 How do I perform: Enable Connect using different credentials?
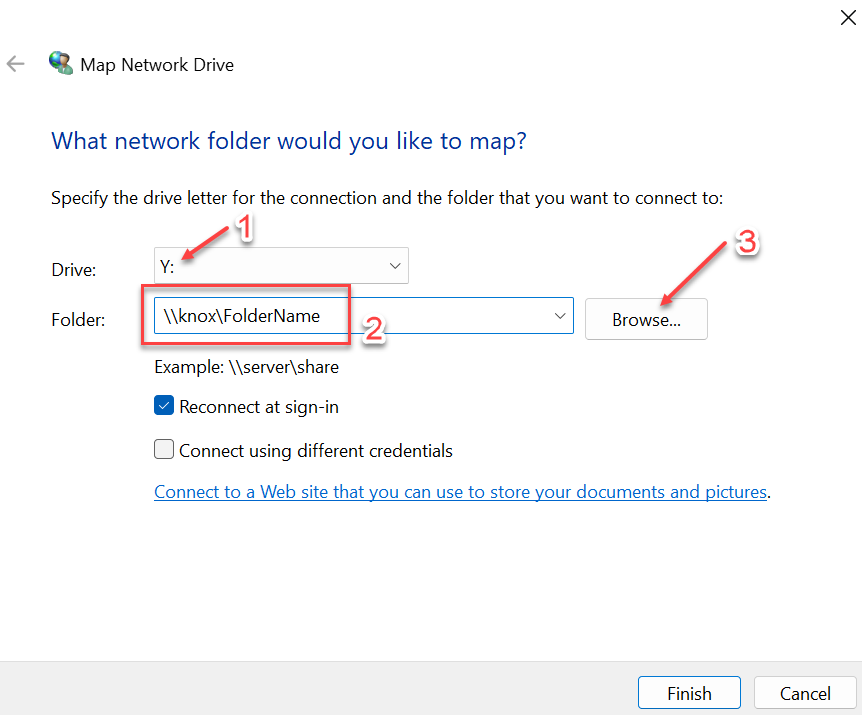point(163,449)
